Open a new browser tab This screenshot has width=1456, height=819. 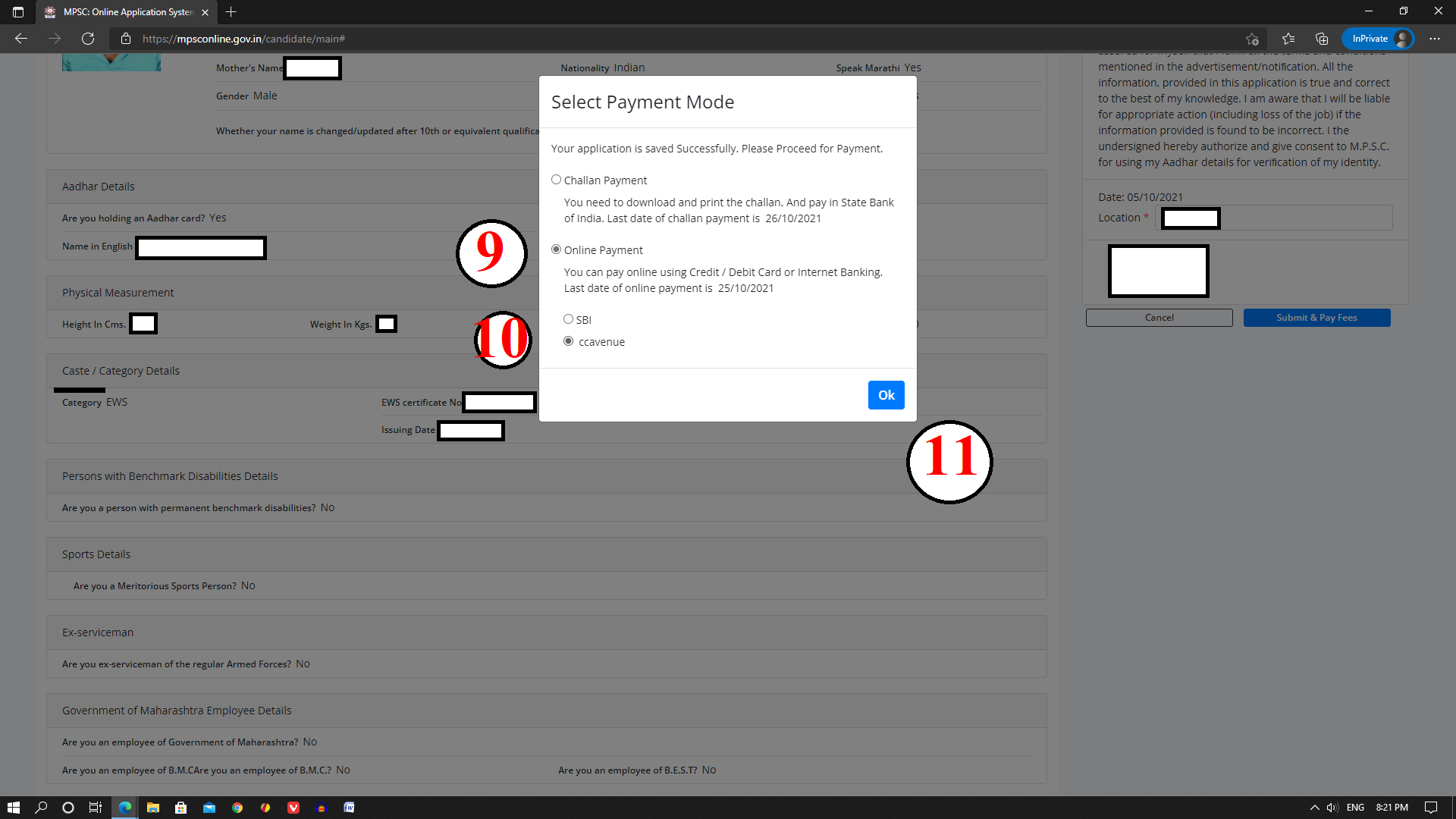(231, 12)
